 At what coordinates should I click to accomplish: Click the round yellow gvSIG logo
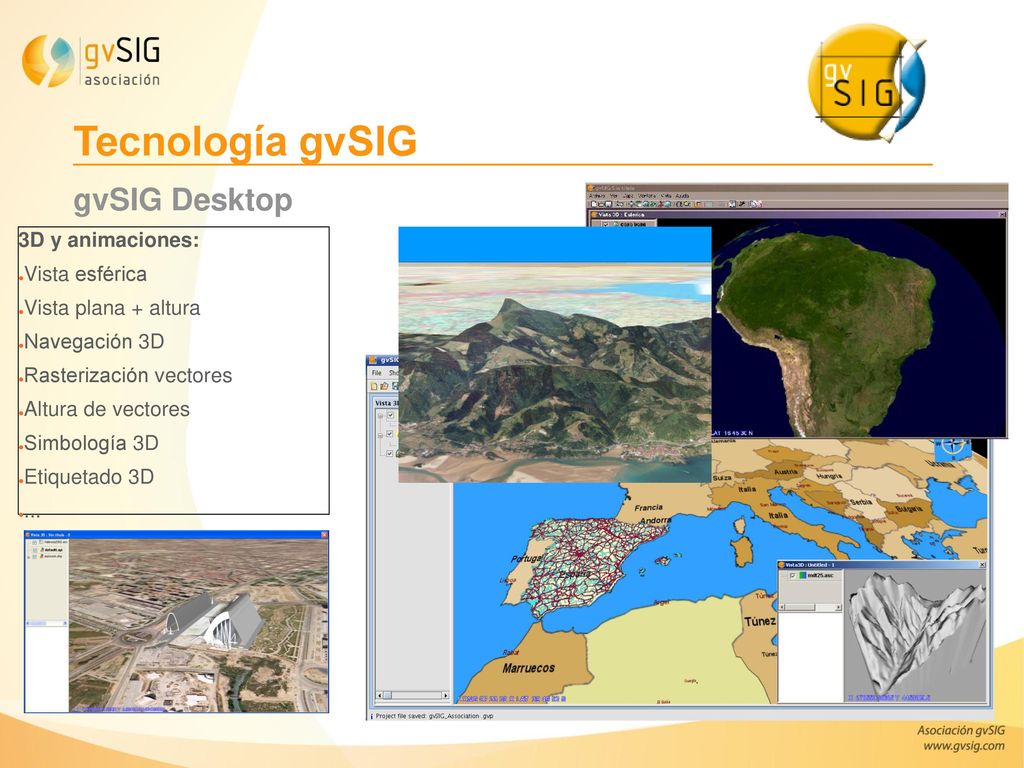coord(867,83)
